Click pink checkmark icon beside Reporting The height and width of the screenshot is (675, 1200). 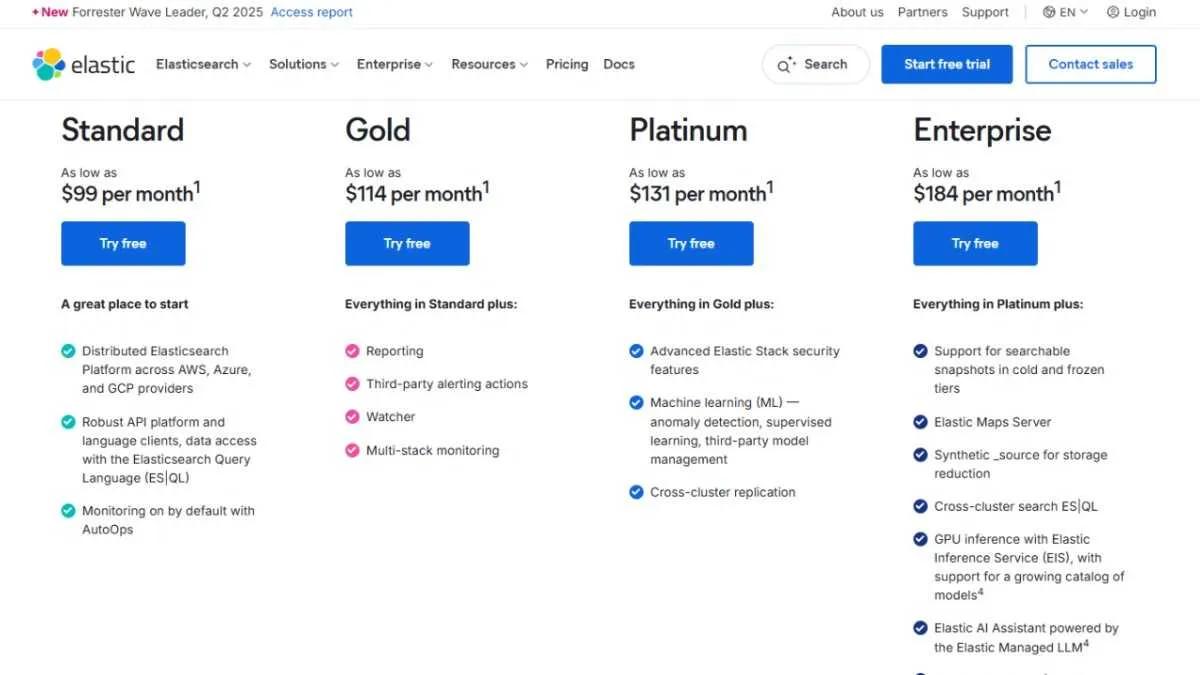point(352,351)
